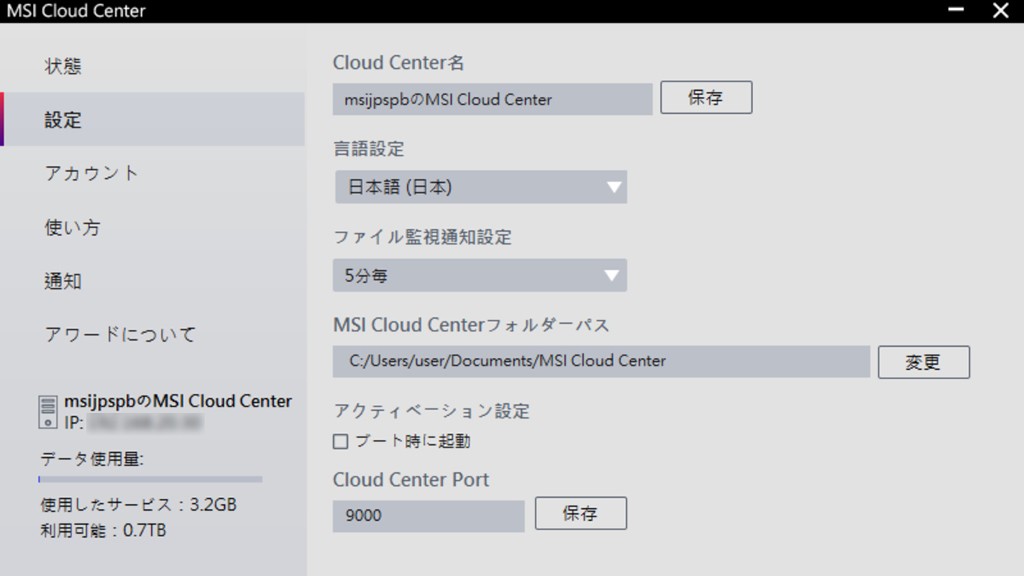1024x576 pixels.
Task: Click the データ使用量 usage progress bar
Action: click(150, 480)
